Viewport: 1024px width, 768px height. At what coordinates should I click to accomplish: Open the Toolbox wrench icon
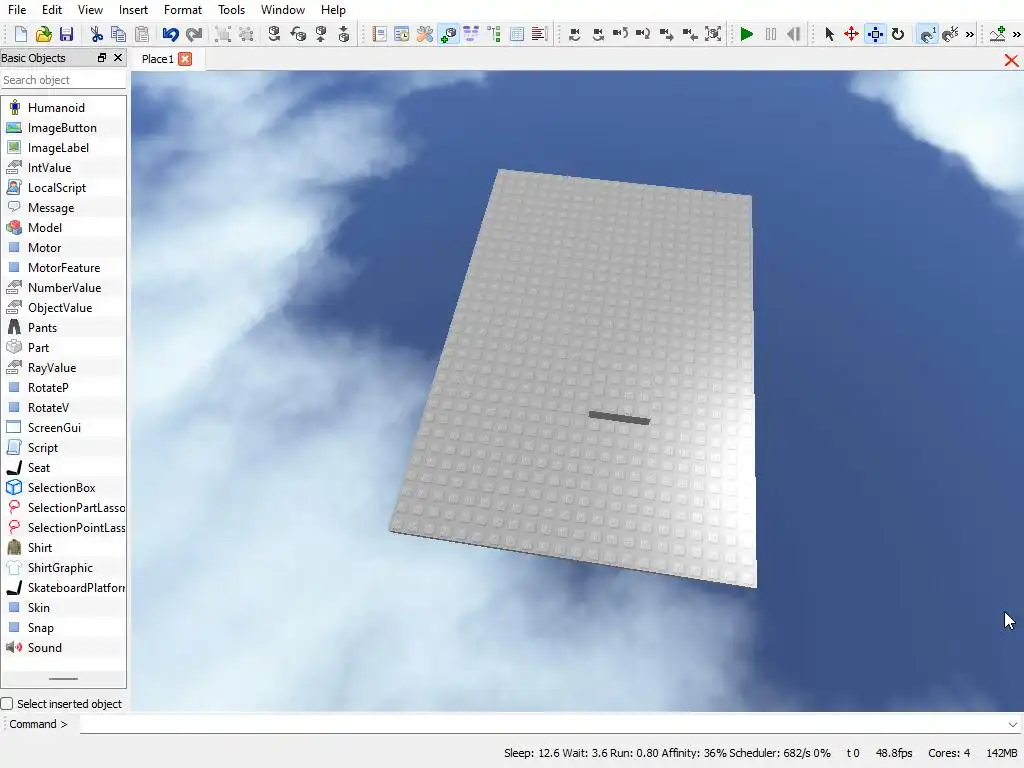point(425,34)
